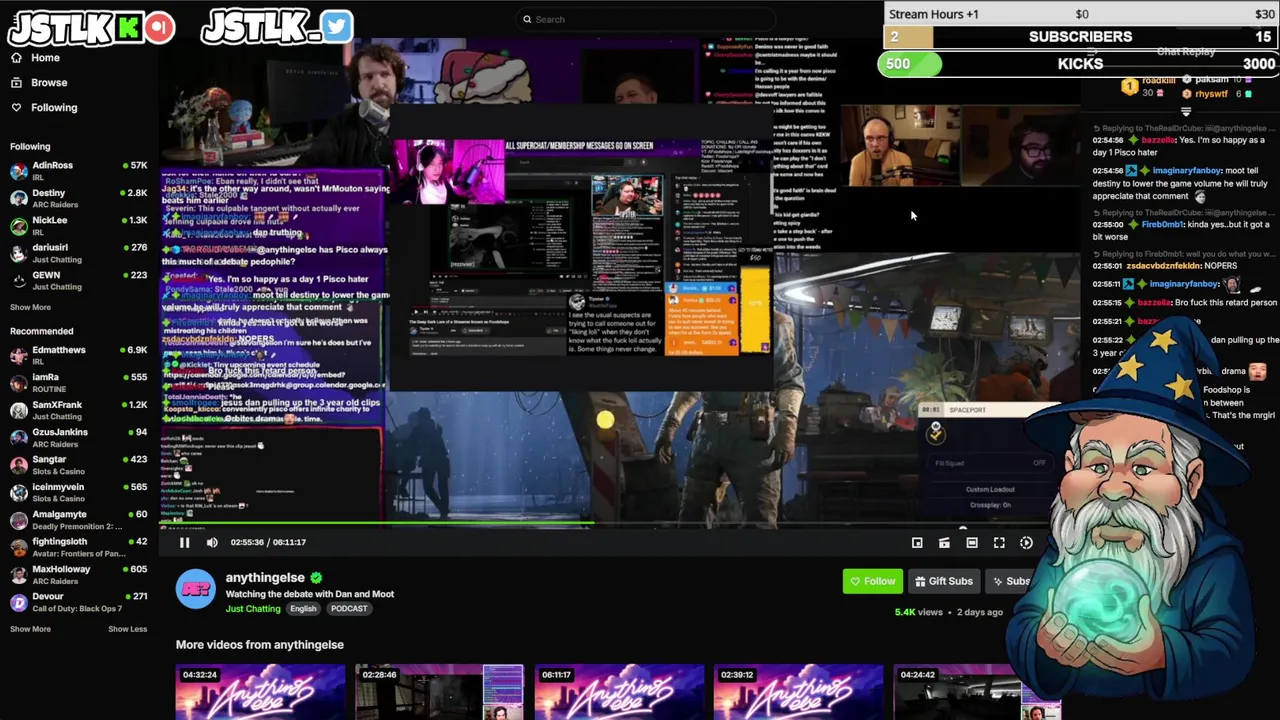Screen dimensions: 1280x720
Task: Select the English language tag
Action: tap(303, 609)
